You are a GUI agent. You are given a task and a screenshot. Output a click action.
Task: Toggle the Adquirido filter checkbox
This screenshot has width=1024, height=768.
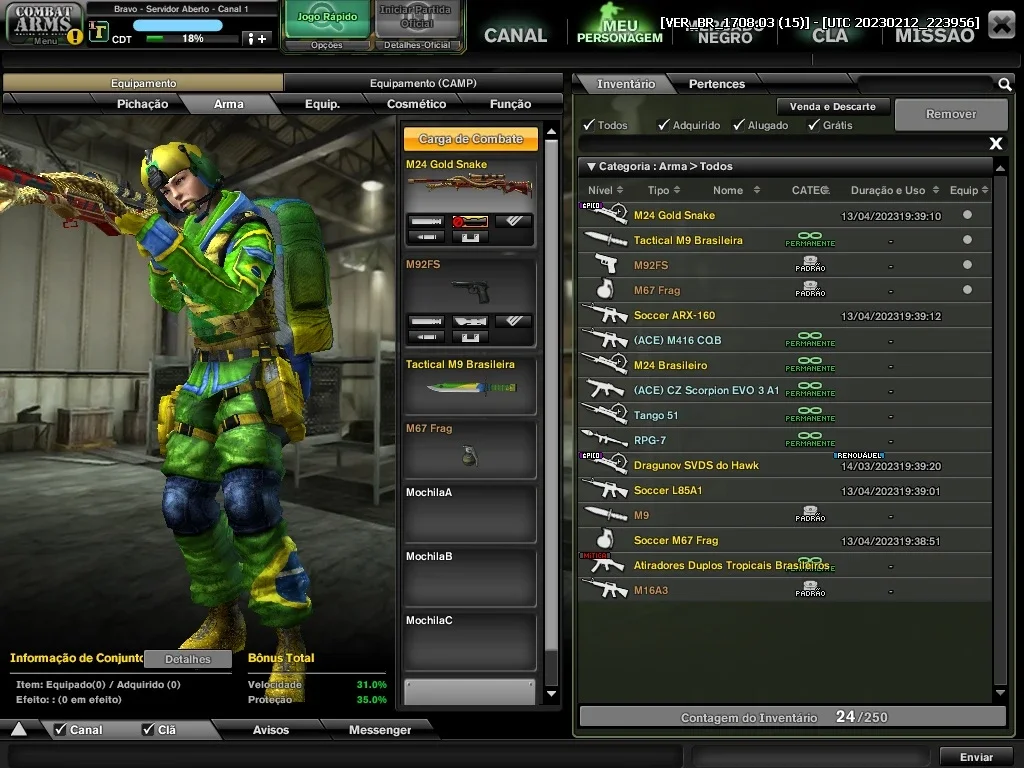[x=664, y=124]
